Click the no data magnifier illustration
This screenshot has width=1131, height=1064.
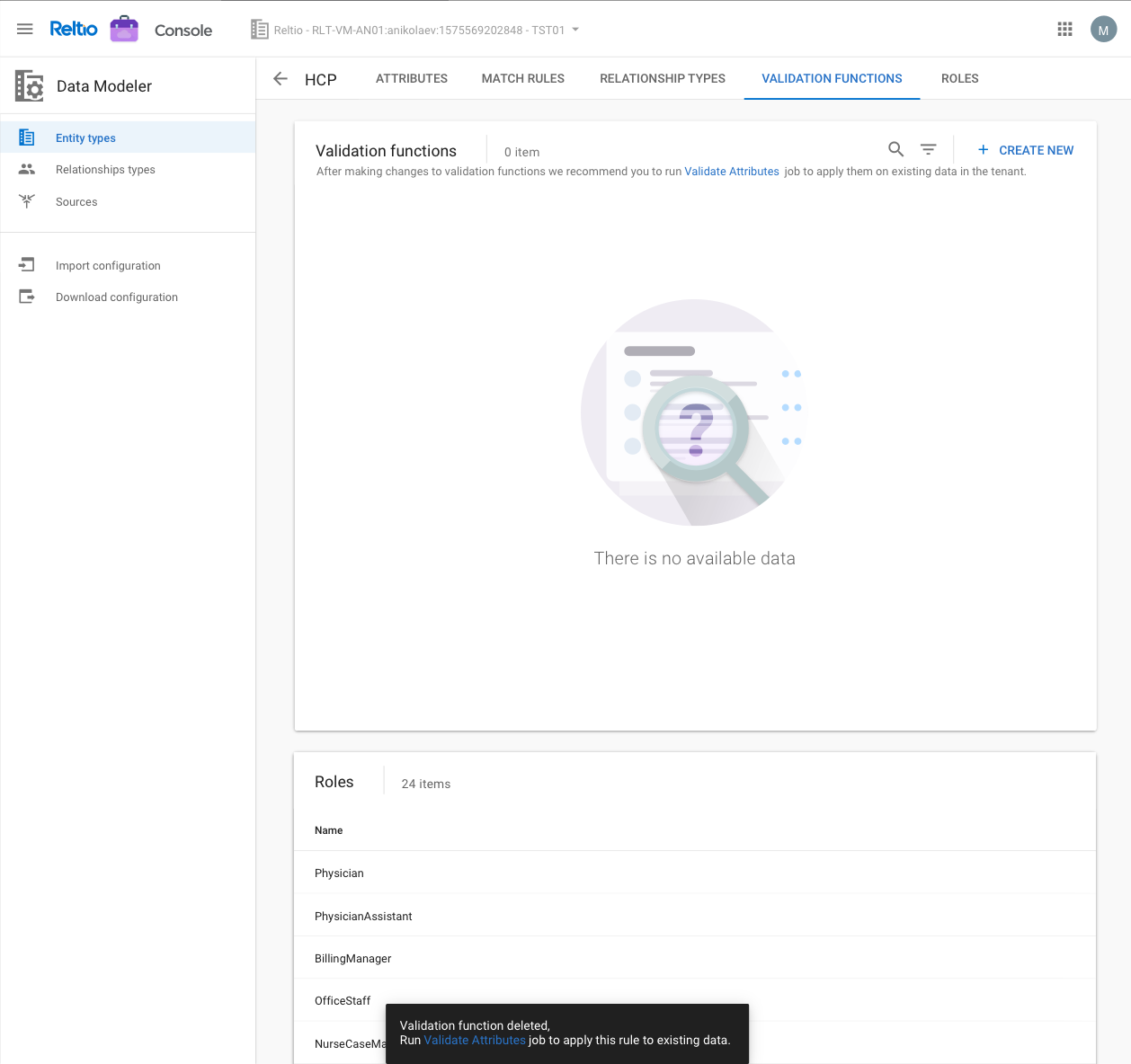click(694, 412)
